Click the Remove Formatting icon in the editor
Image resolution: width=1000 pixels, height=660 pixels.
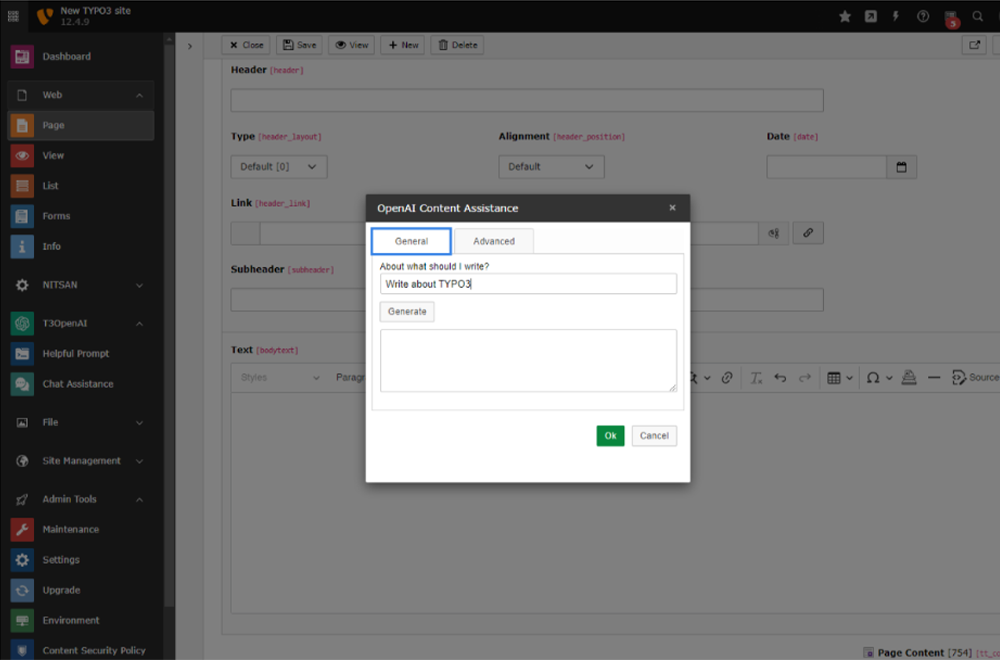pyautogui.click(x=757, y=377)
